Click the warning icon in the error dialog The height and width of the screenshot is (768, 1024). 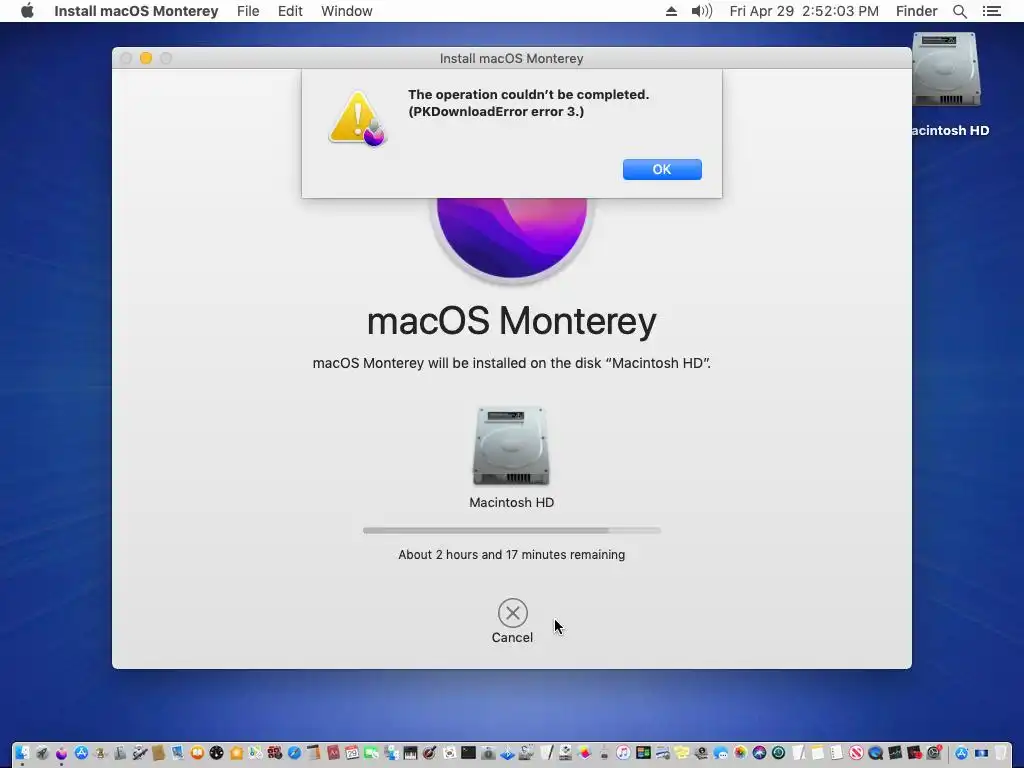[x=358, y=119]
